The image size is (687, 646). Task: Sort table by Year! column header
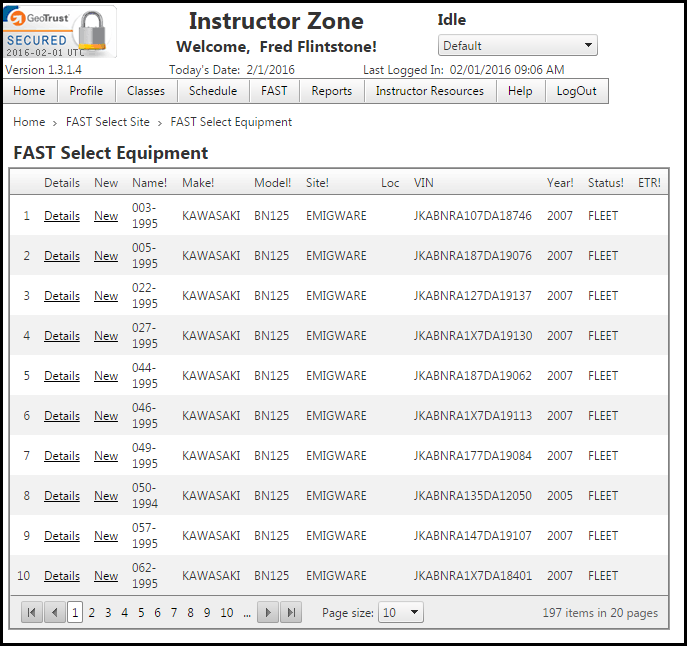pyautogui.click(x=560, y=183)
